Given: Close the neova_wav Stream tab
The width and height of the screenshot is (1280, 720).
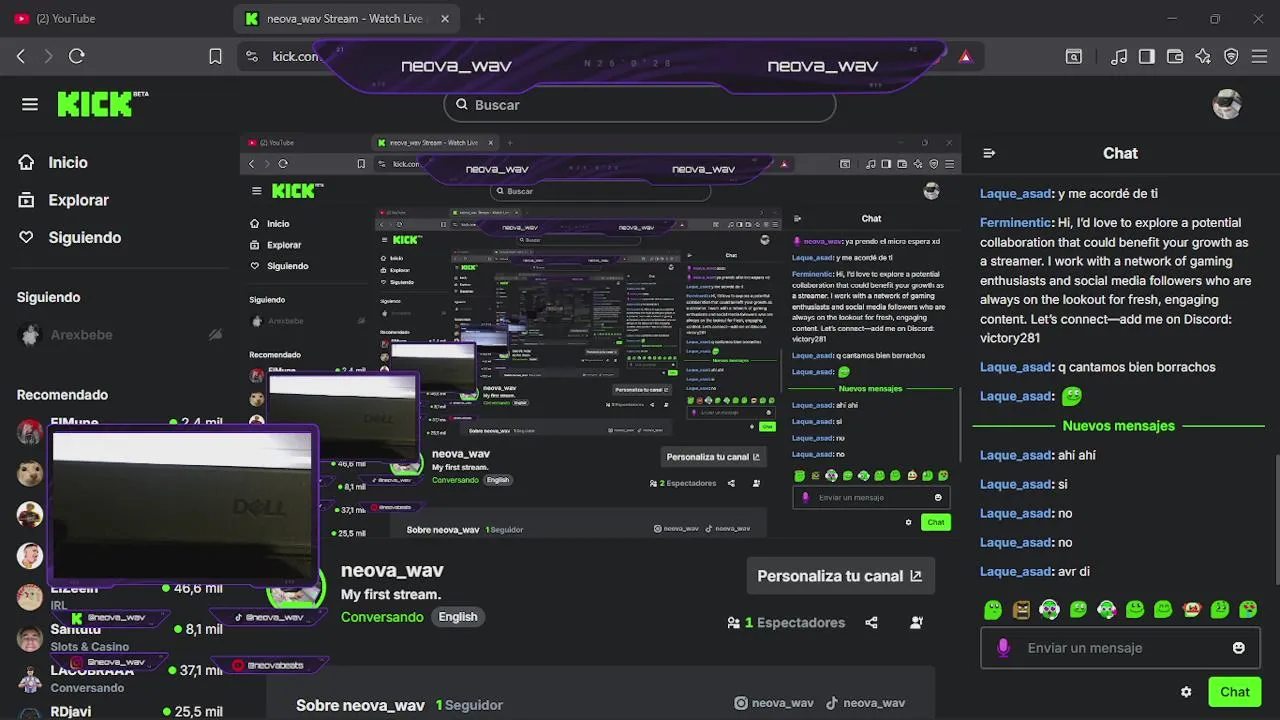Looking at the screenshot, I should point(445,18).
